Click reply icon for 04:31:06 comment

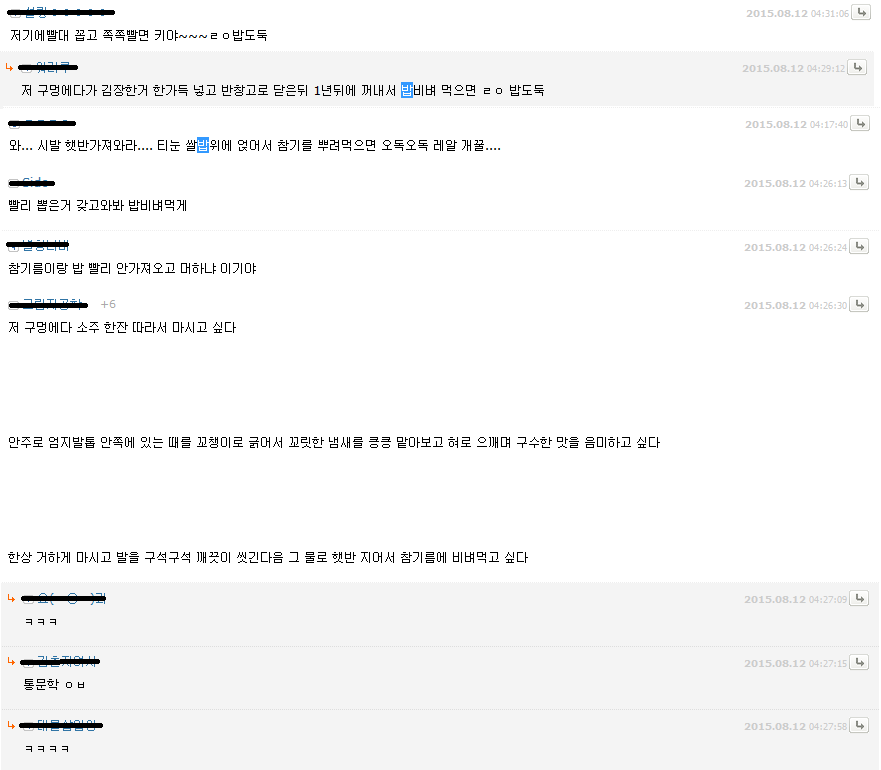861,12
